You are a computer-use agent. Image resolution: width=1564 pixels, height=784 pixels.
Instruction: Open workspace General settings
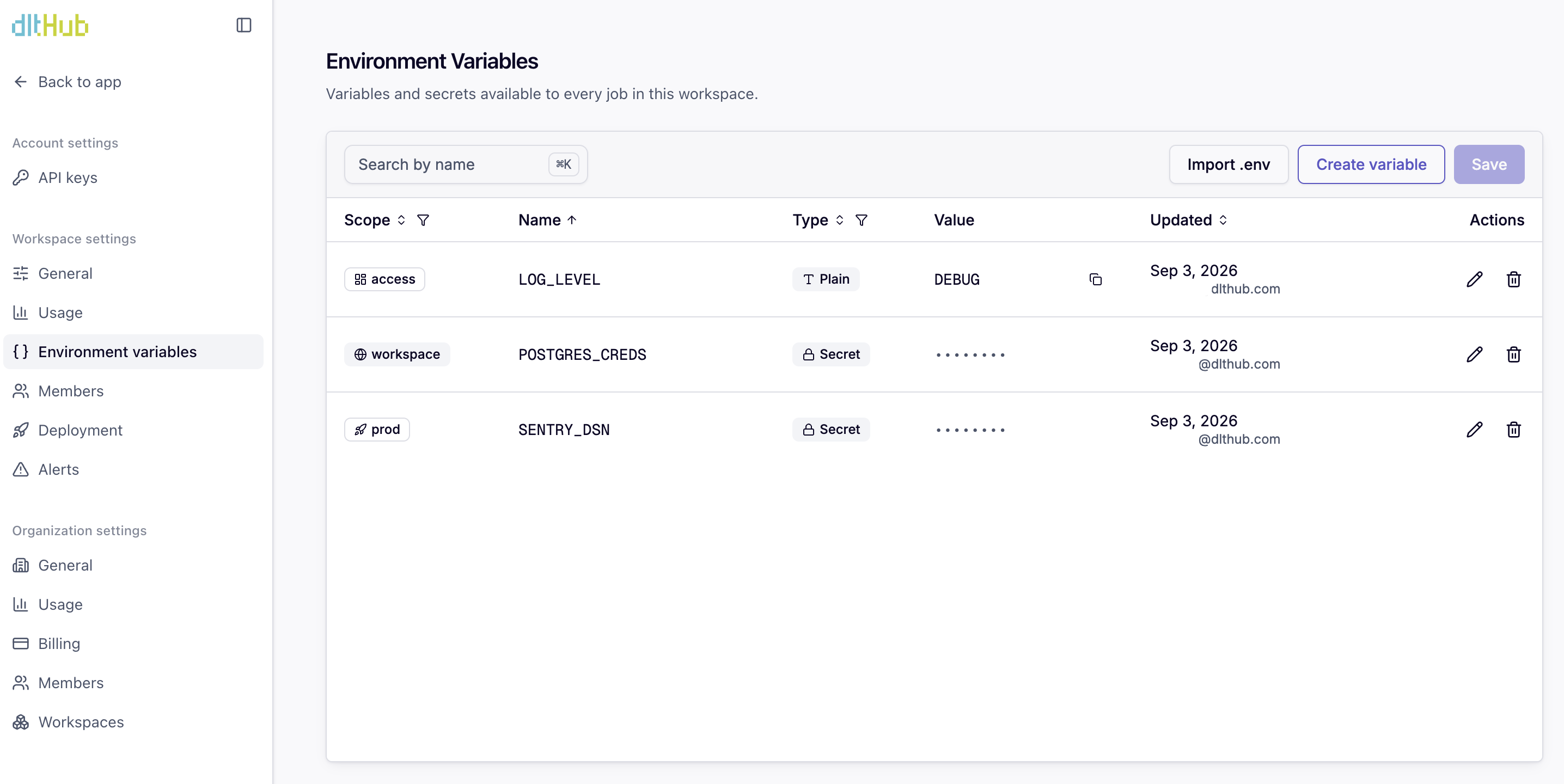point(133,274)
